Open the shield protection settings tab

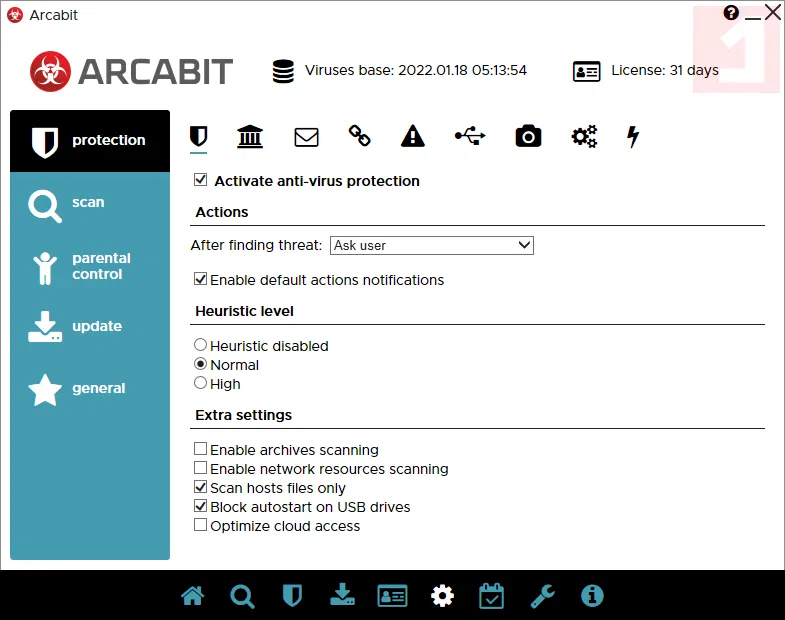pyautogui.click(x=199, y=136)
